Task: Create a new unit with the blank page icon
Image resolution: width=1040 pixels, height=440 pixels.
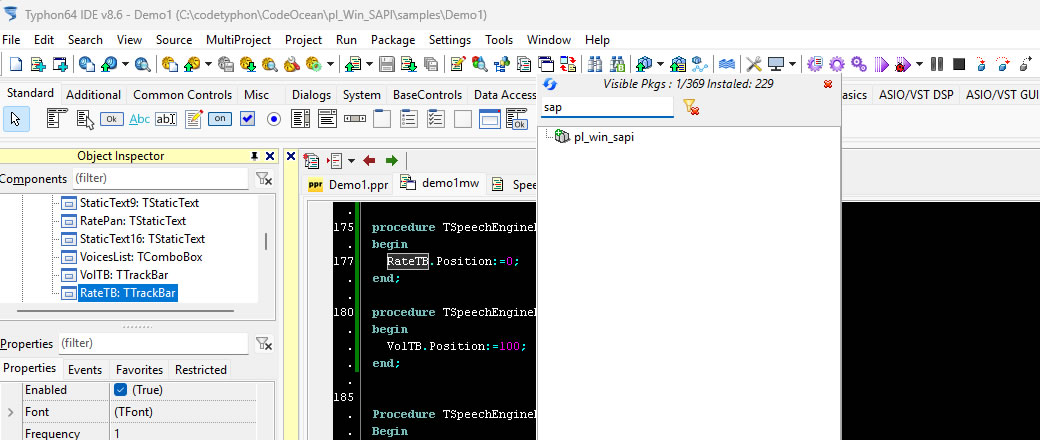Action: click(x=15, y=64)
